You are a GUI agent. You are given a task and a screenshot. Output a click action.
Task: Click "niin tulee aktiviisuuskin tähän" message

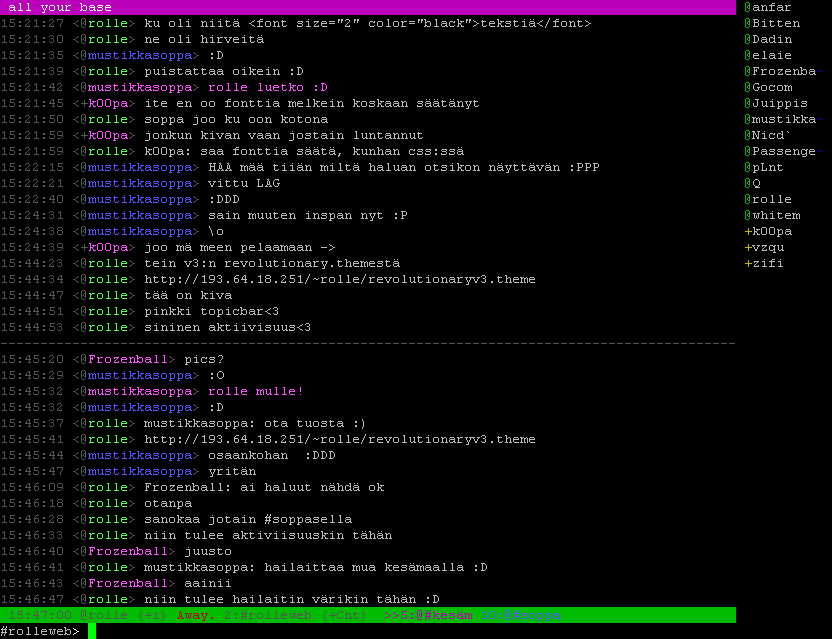click(268, 535)
